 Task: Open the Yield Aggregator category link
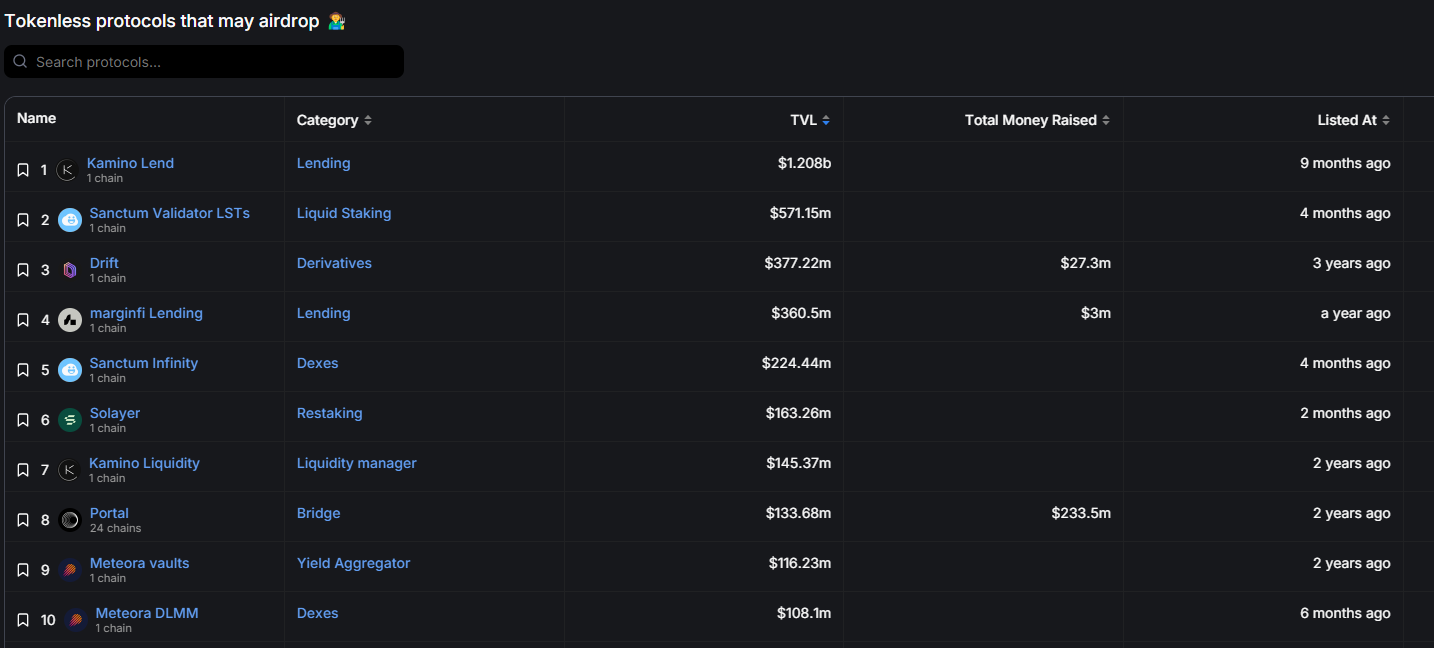tap(353, 563)
